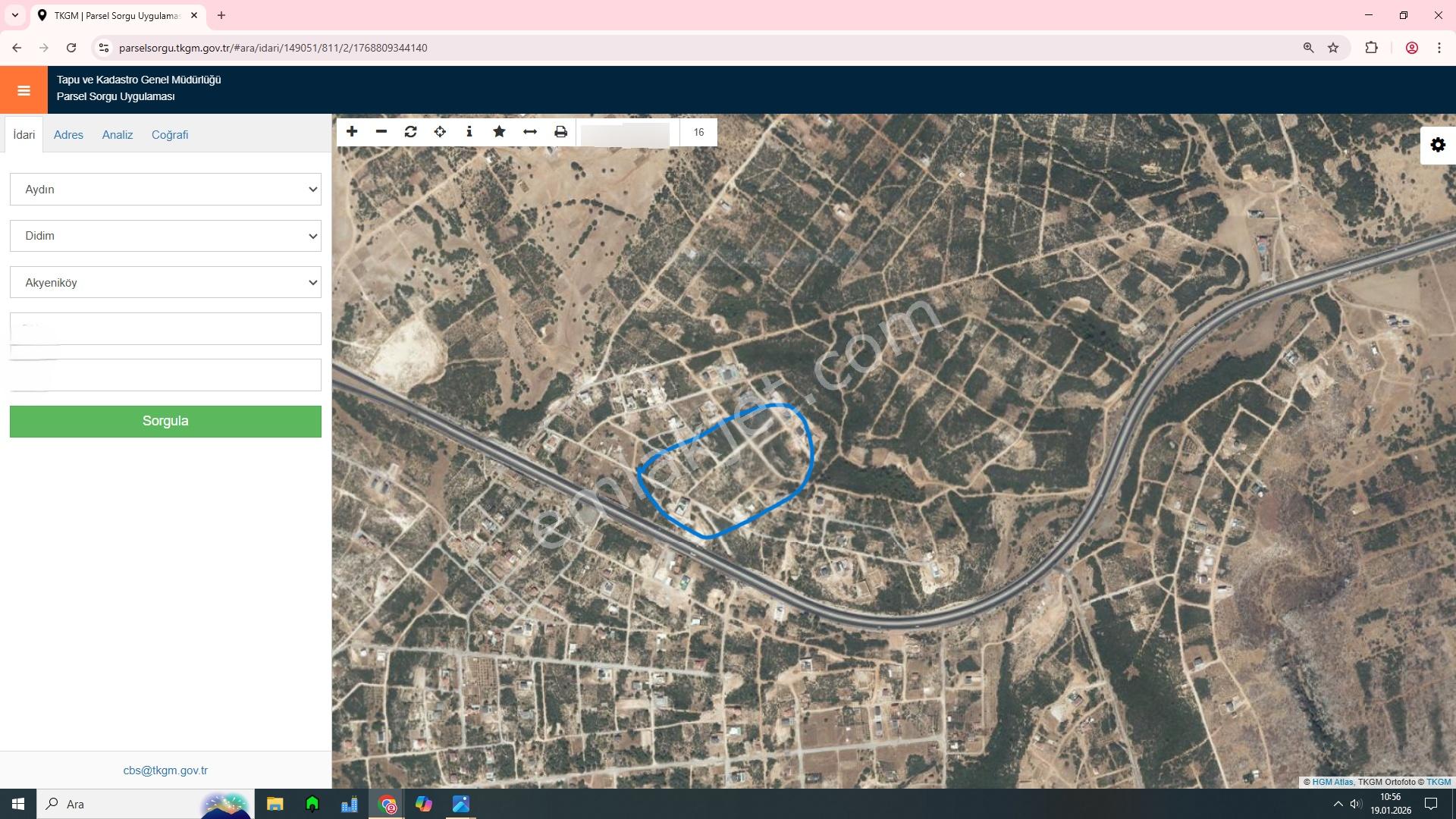
Task: Focus the first parcel input field
Action: pos(165,329)
